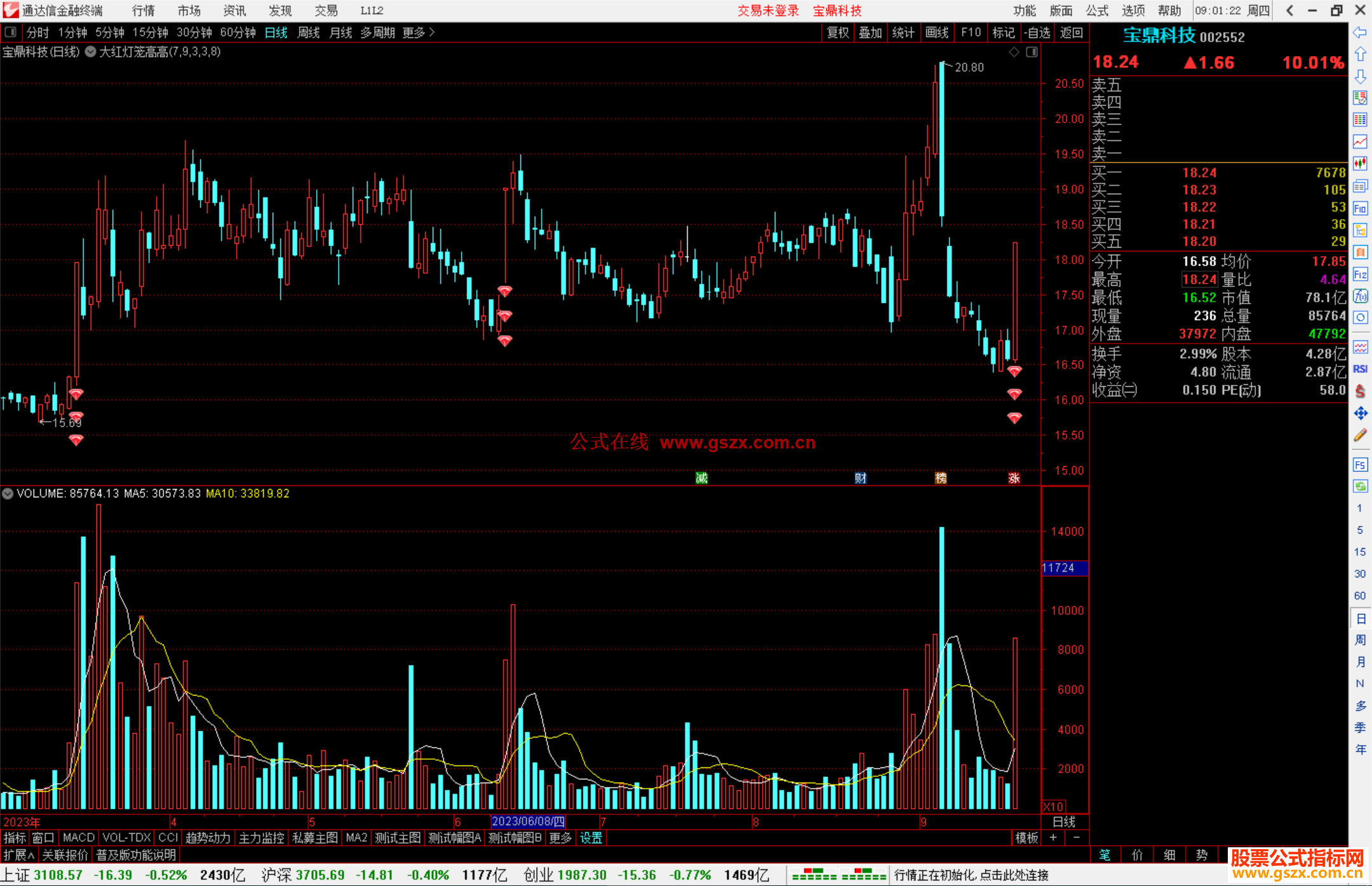Click the f(x) formula sidebar icon
The width and height of the screenshot is (1372, 886).
pyautogui.click(x=1360, y=296)
